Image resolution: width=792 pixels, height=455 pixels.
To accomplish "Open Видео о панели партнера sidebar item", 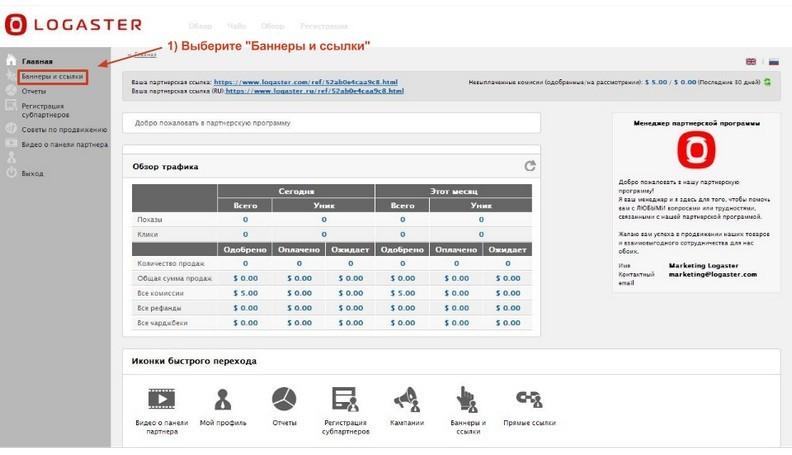I will [x=64, y=144].
